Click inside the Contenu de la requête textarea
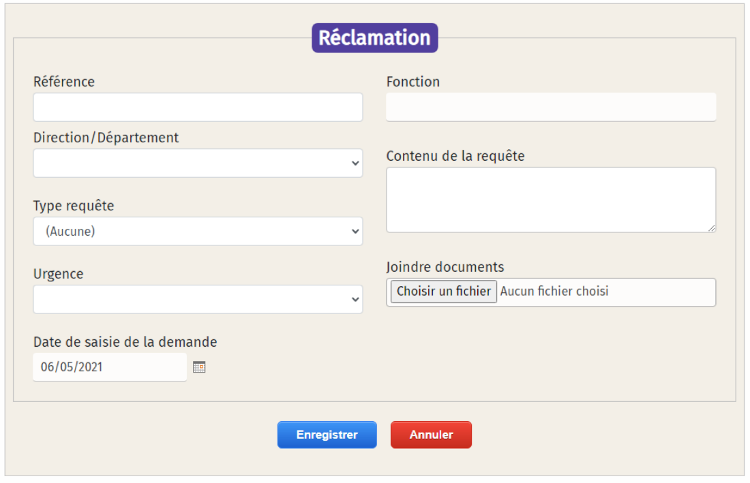750x483 pixels. click(x=550, y=199)
